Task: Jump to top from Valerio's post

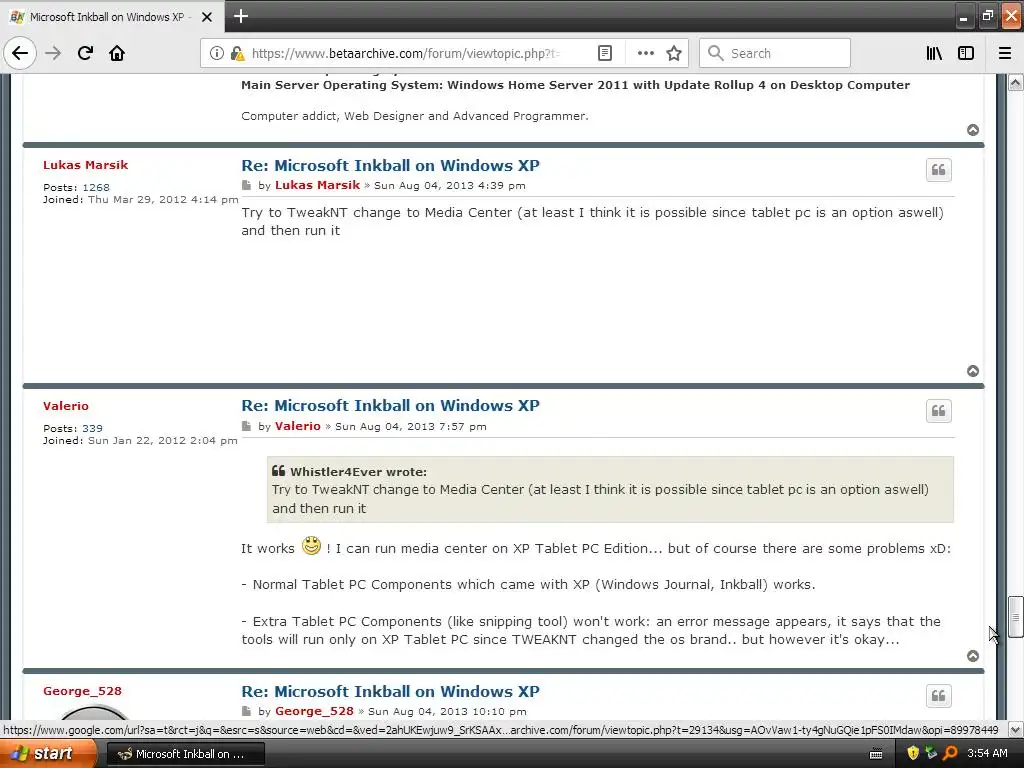Action: [973, 656]
